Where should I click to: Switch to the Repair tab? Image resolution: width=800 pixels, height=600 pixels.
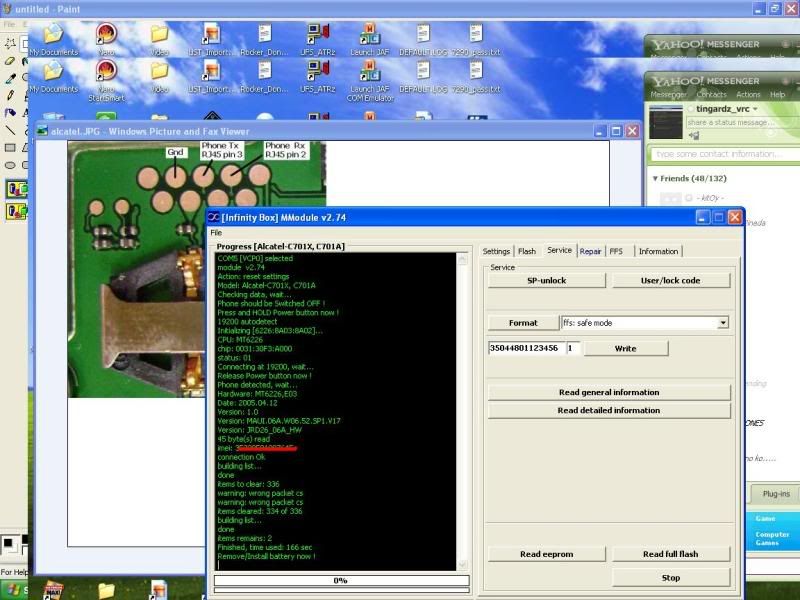click(590, 251)
